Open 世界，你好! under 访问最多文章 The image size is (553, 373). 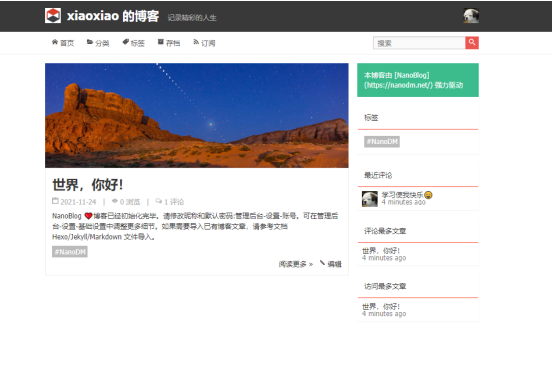(x=381, y=306)
